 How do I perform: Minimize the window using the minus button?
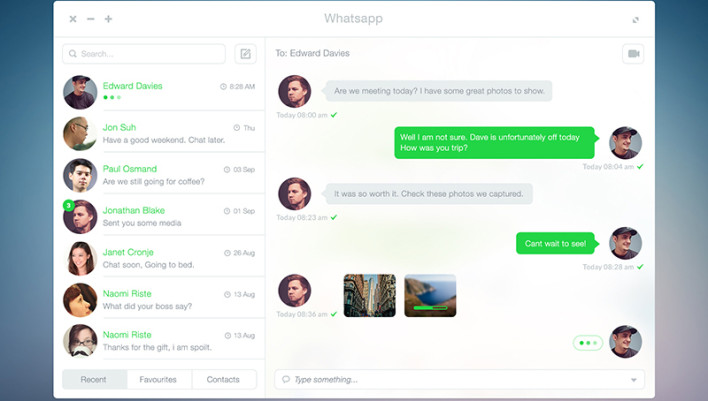pos(91,19)
